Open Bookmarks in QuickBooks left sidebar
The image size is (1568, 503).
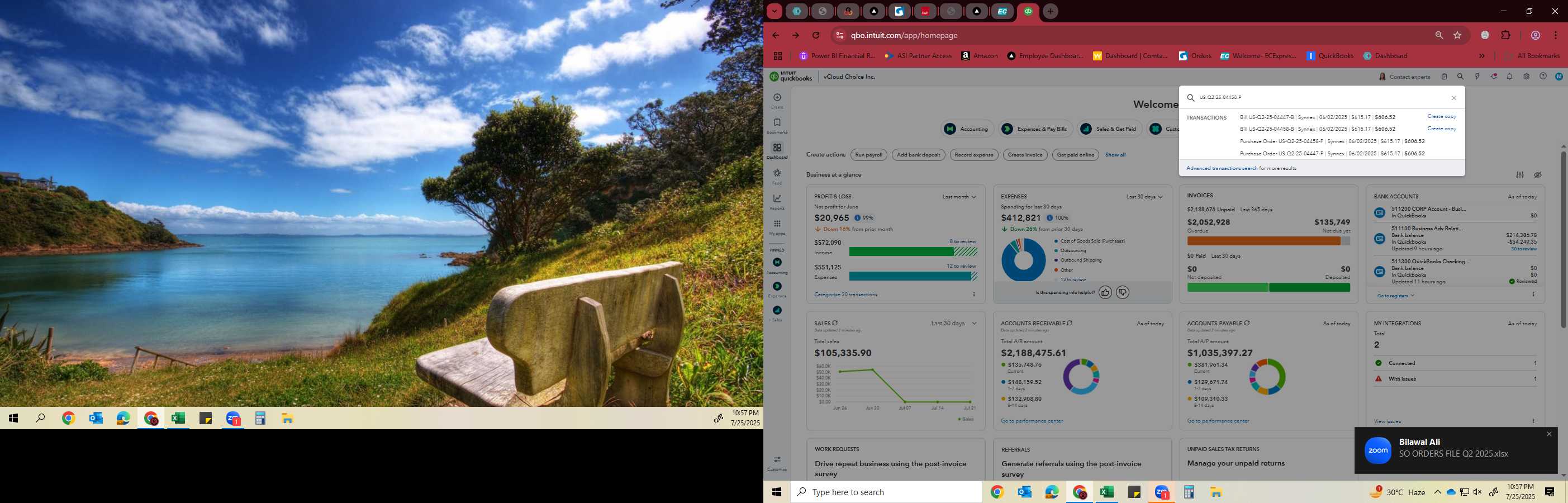(x=777, y=123)
